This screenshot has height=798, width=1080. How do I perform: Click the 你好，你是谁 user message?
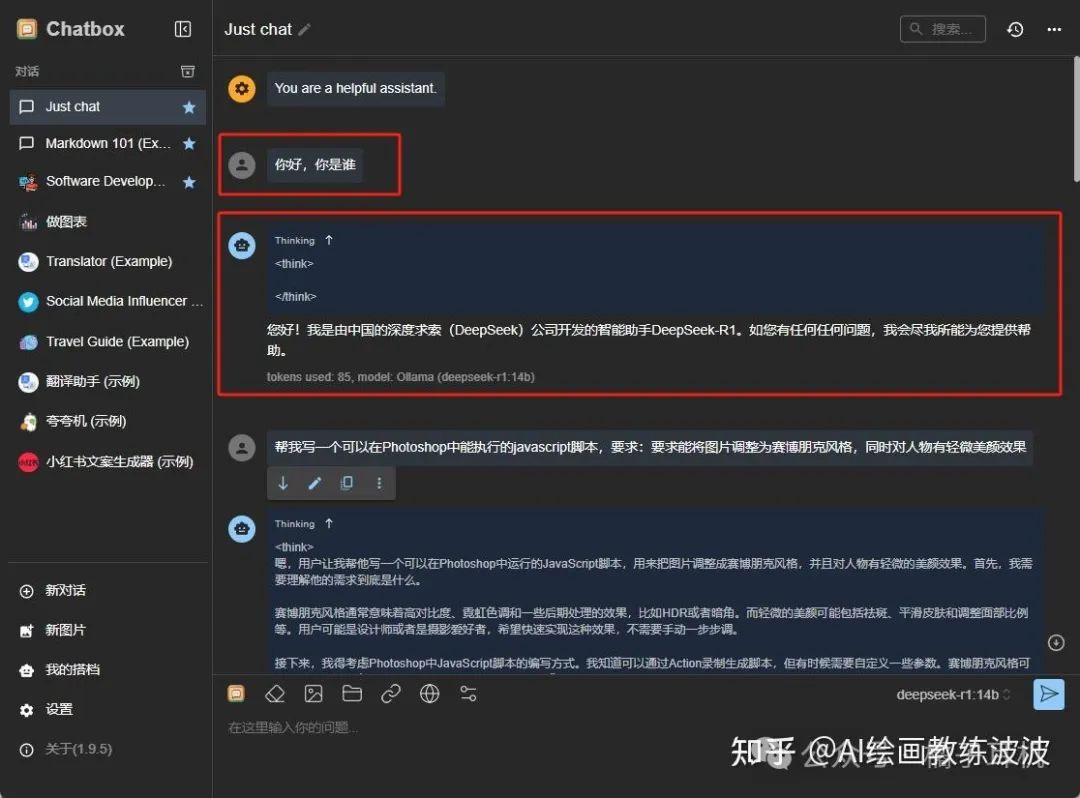click(x=315, y=165)
